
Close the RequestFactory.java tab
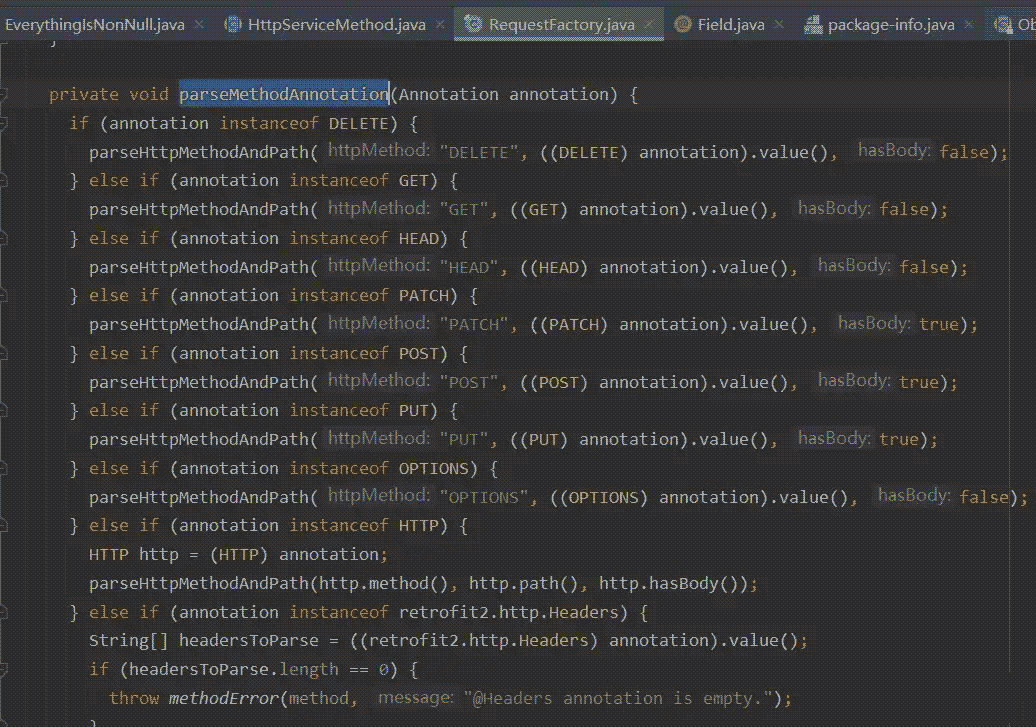pyautogui.click(x=649, y=25)
